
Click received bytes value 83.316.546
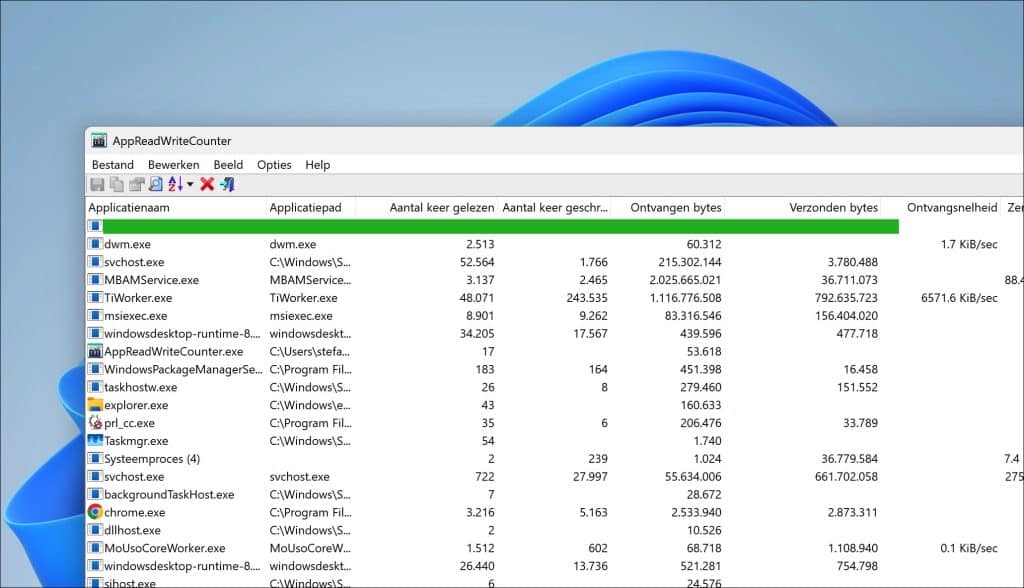pos(693,316)
